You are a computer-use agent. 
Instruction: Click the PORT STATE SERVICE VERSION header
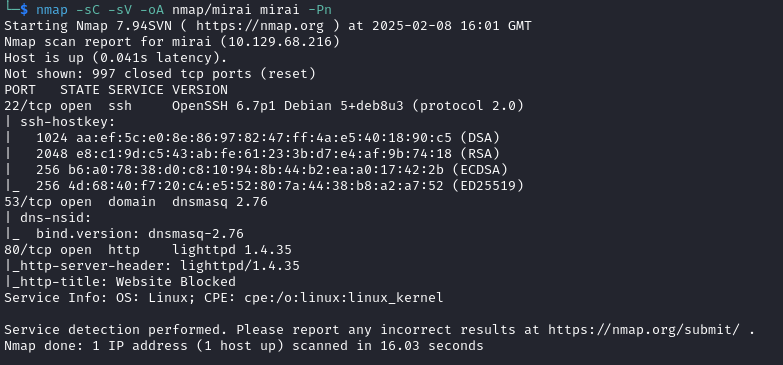pyautogui.click(x=116, y=89)
